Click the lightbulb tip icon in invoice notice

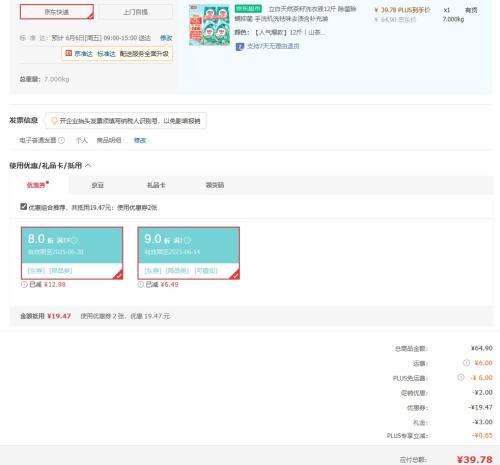pos(54,121)
